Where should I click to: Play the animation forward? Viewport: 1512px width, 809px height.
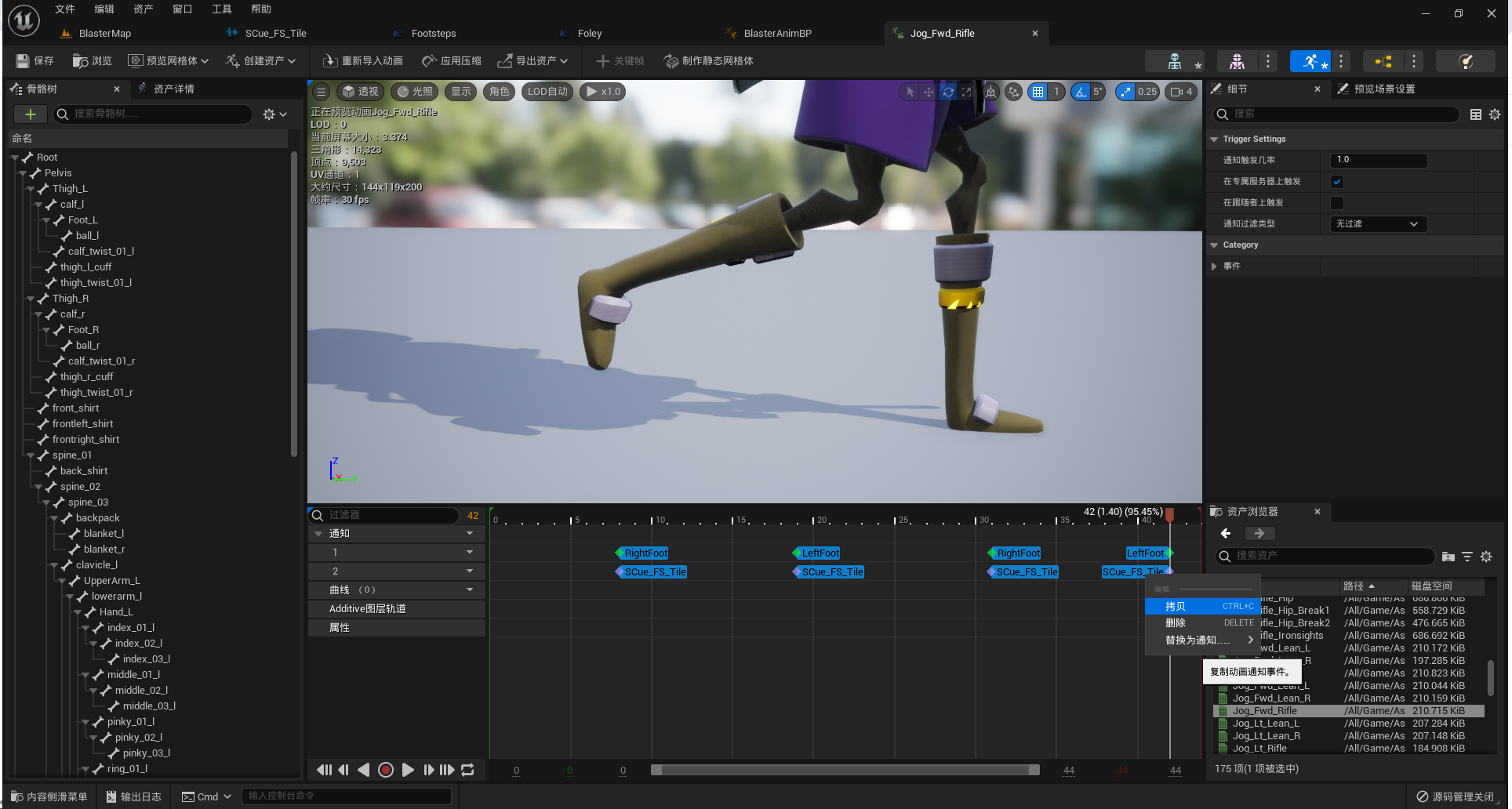[x=407, y=770]
